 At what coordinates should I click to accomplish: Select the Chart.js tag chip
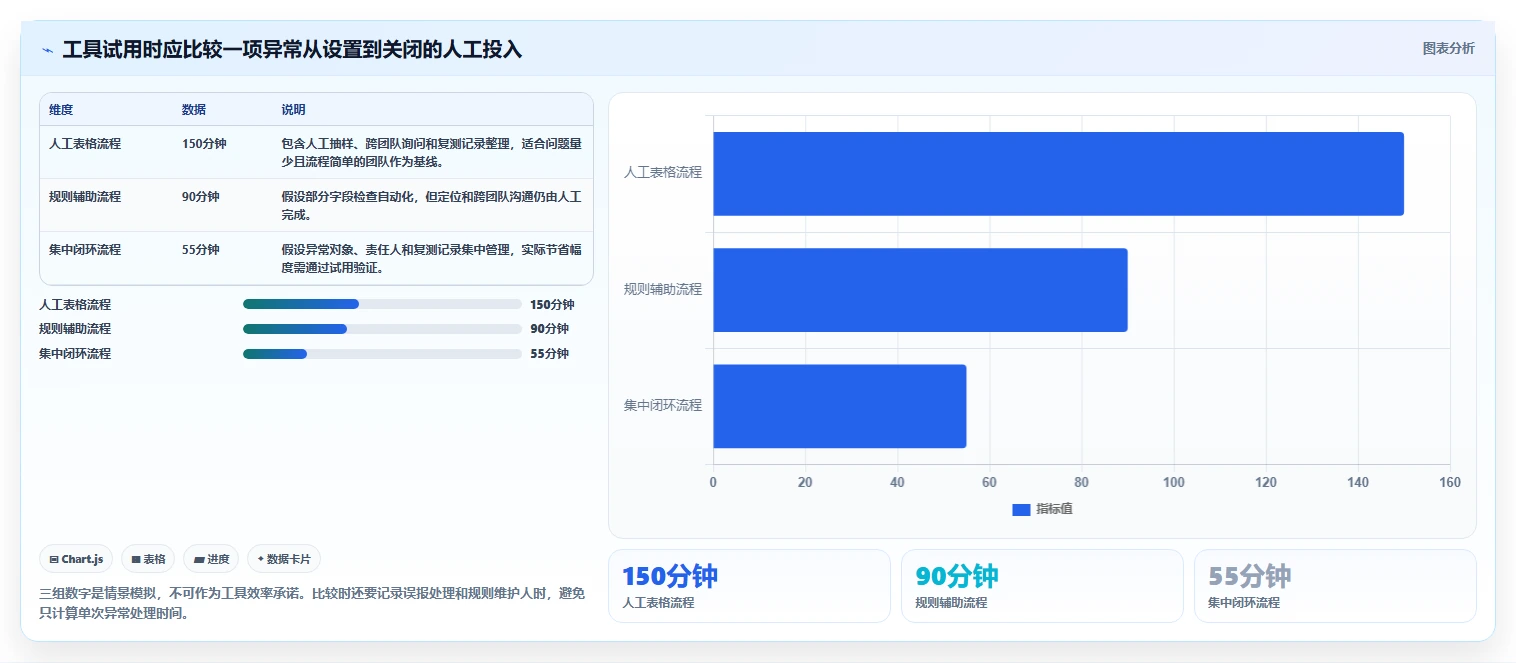click(76, 559)
